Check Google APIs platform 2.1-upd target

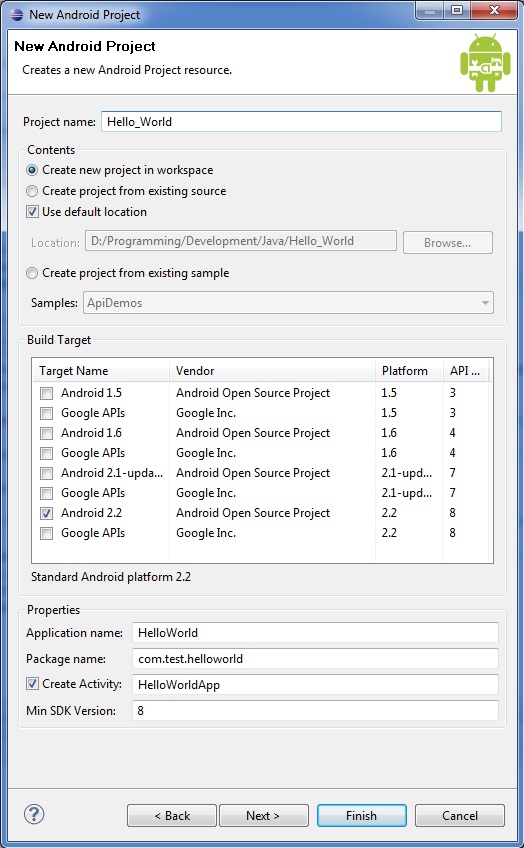(x=47, y=493)
